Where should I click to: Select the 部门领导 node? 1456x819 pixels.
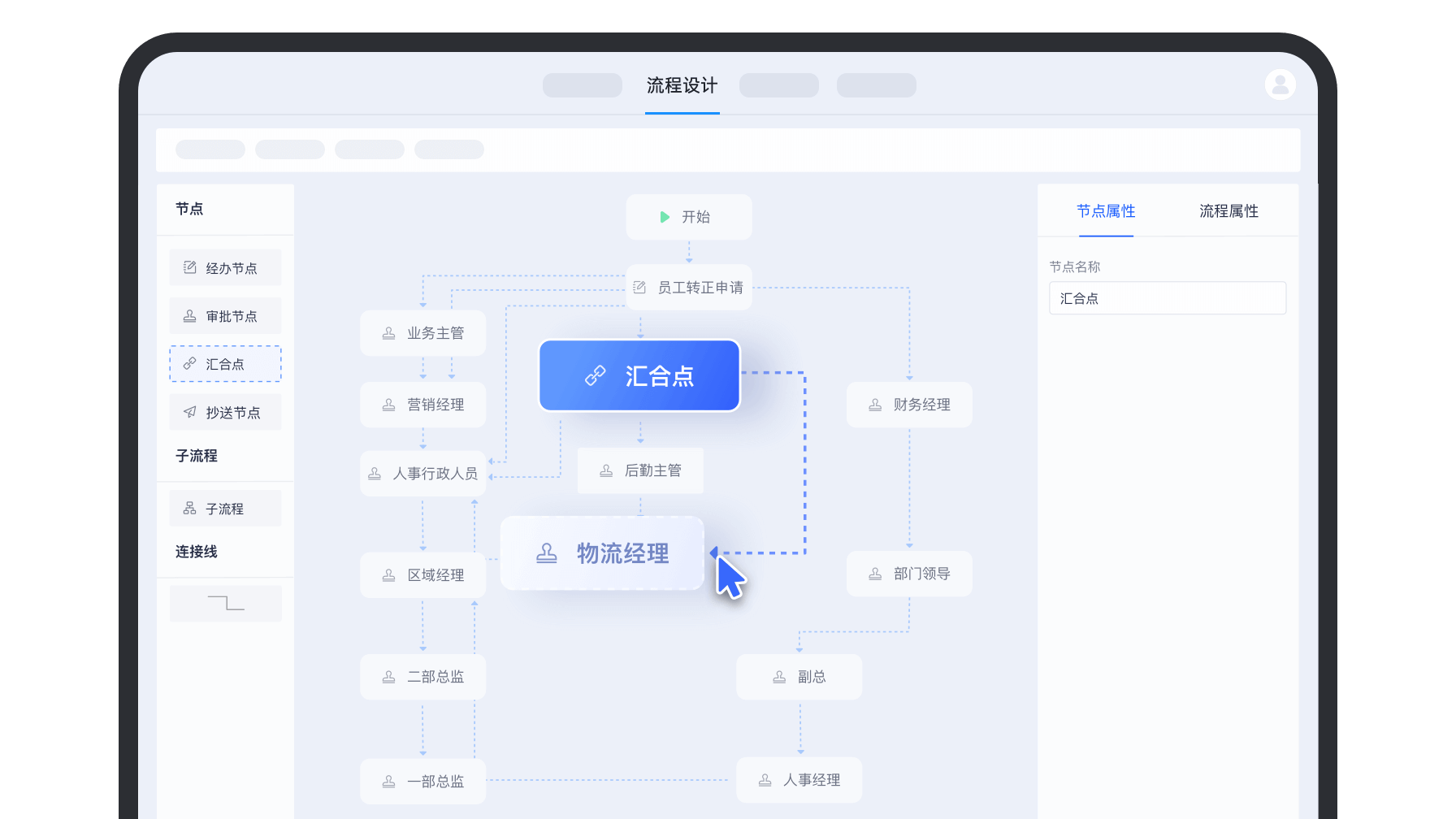pyautogui.click(x=909, y=574)
